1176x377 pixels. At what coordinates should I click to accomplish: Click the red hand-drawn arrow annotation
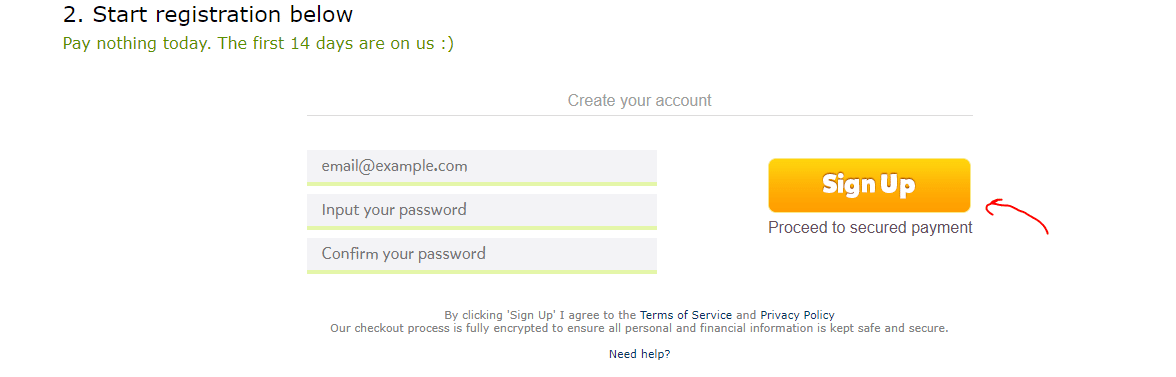pos(1016,217)
